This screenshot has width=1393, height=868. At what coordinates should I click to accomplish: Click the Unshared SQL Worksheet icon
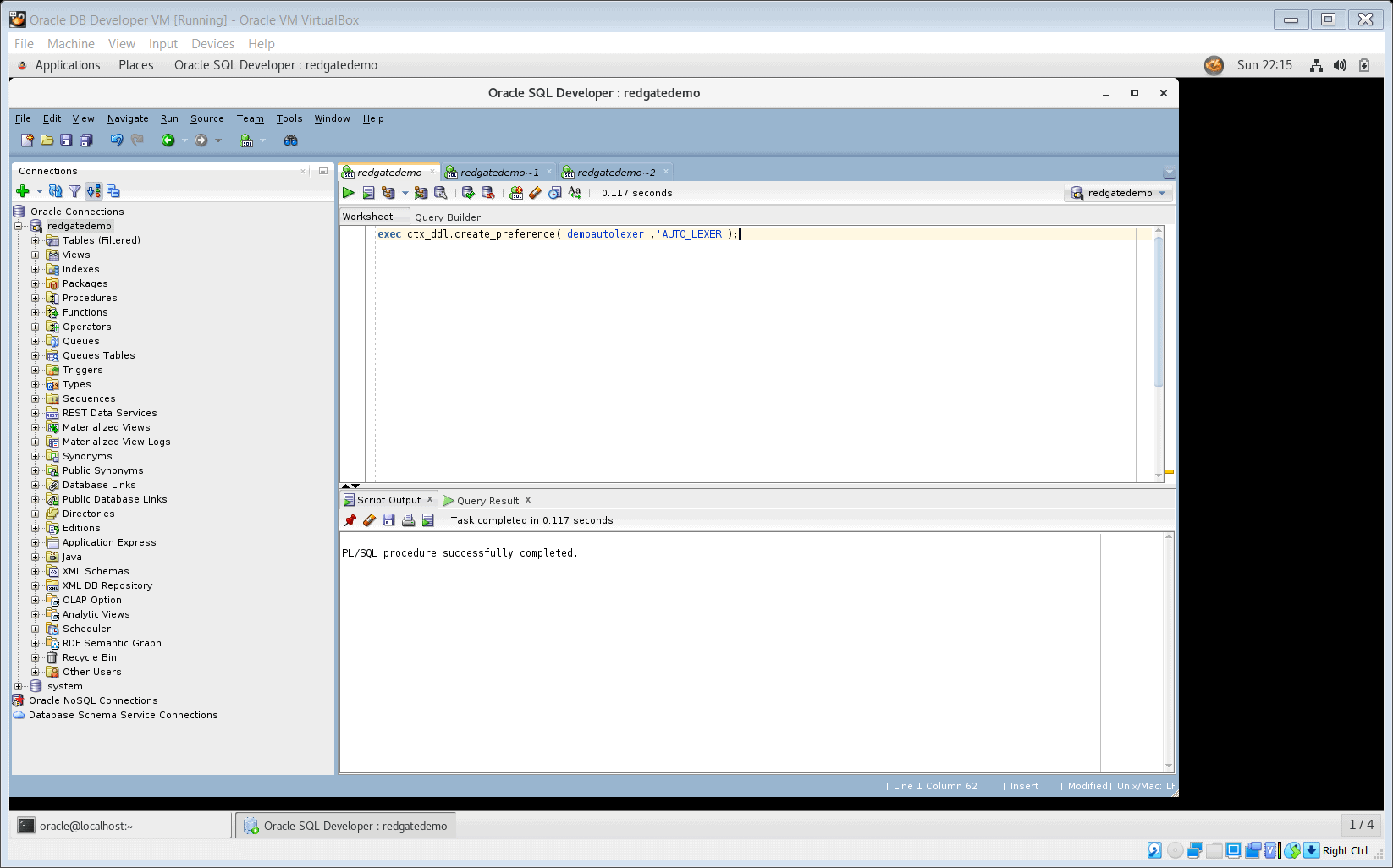coord(516,193)
